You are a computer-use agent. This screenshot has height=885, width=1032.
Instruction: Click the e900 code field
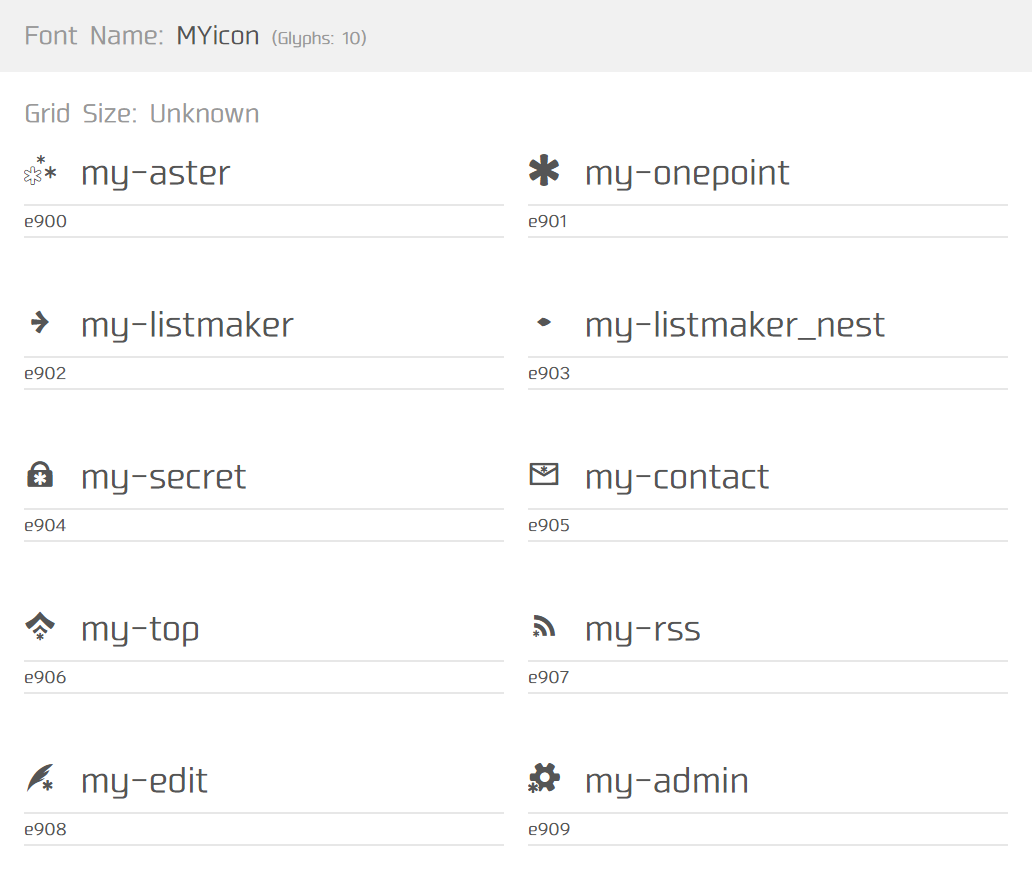(264, 222)
